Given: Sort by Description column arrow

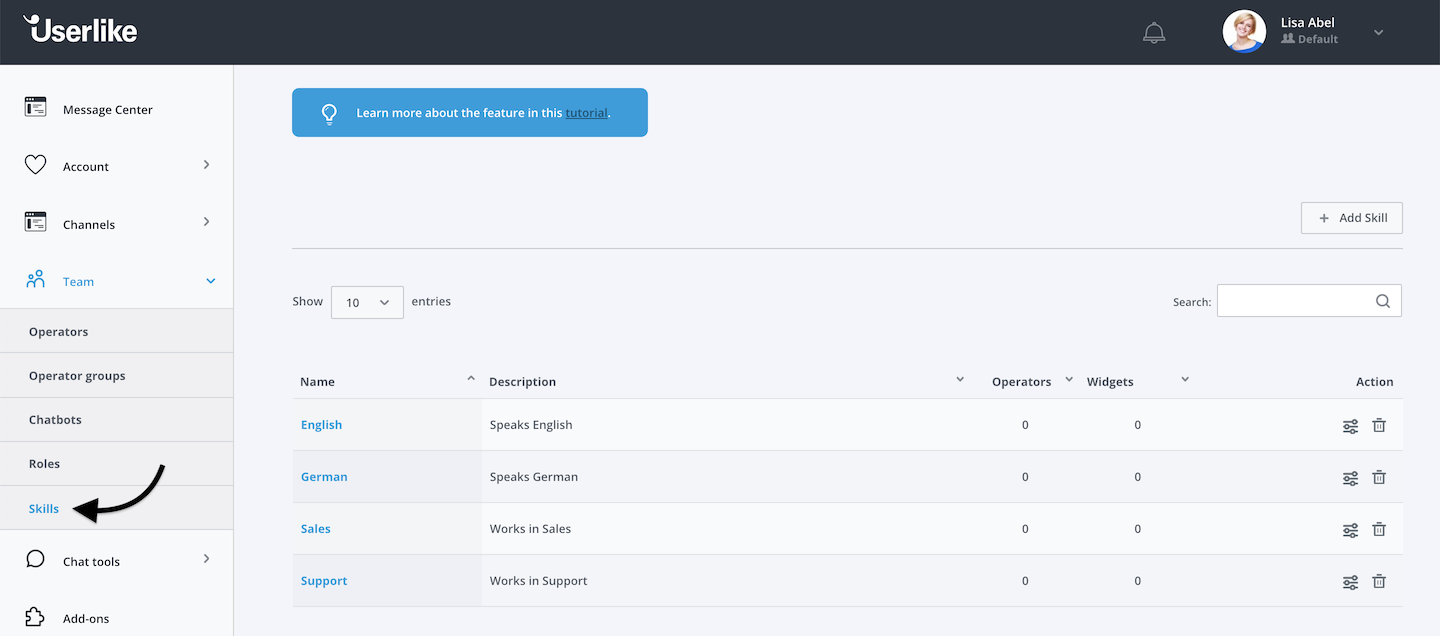Looking at the screenshot, I should click(960, 379).
